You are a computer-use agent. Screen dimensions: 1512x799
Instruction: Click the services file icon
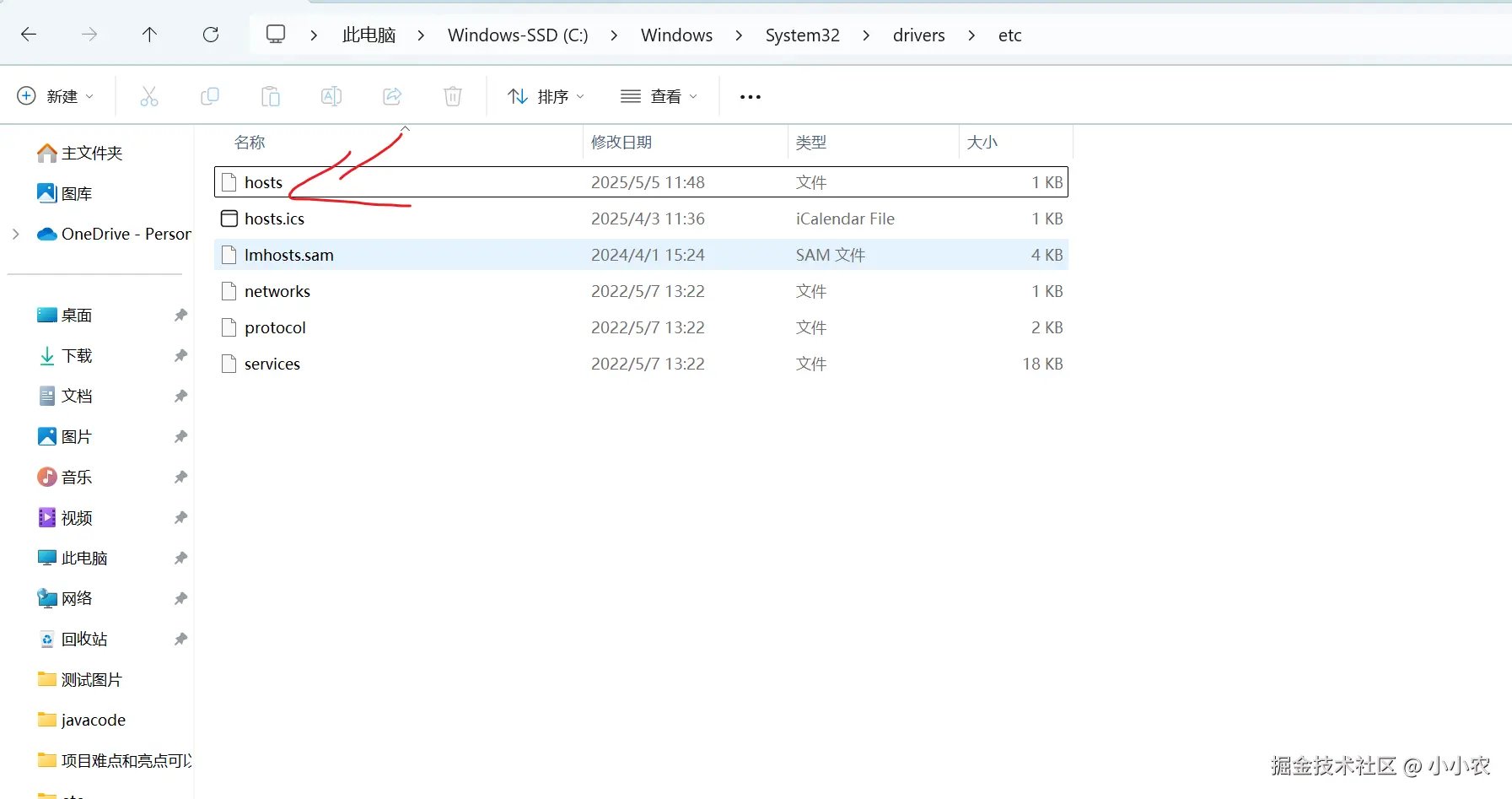[x=229, y=364]
